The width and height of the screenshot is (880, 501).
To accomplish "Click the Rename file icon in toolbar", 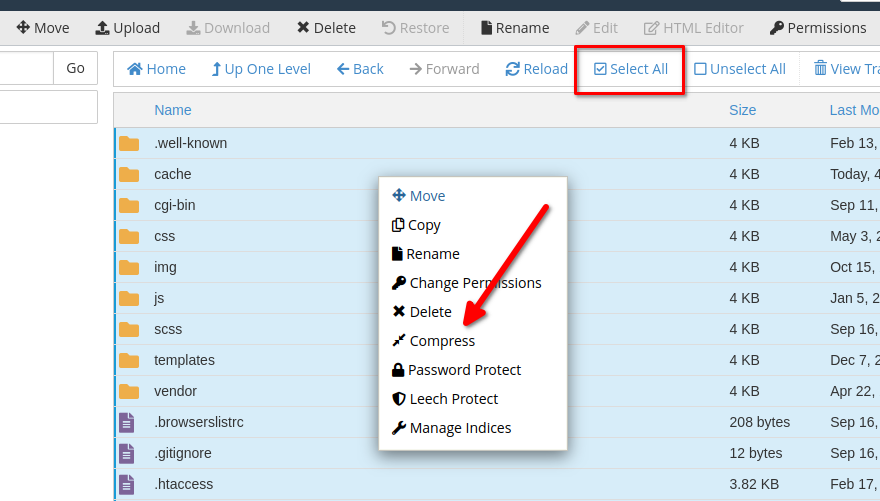I will (x=486, y=28).
